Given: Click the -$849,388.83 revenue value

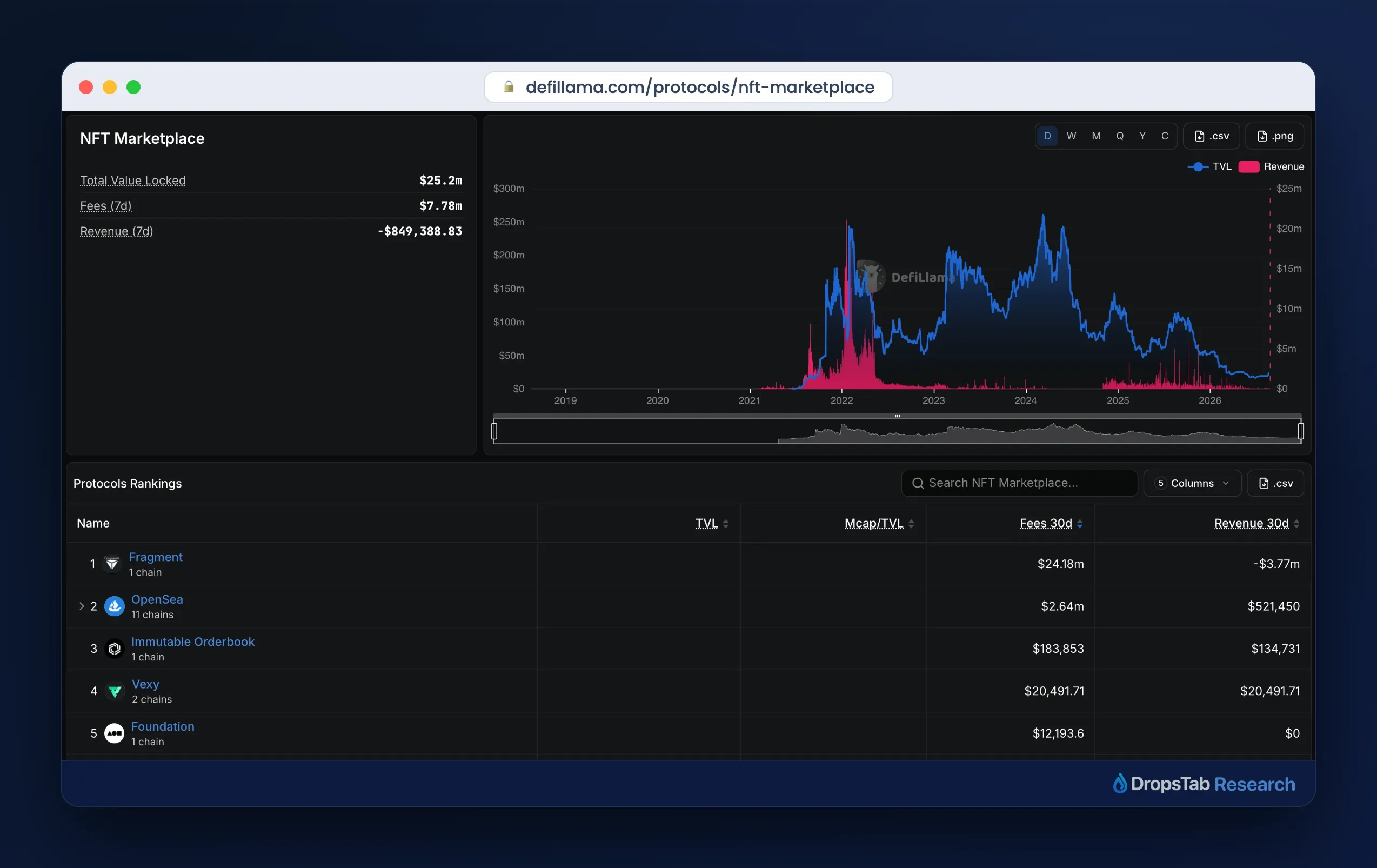Looking at the screenshot, I should [x=420, y=231].
